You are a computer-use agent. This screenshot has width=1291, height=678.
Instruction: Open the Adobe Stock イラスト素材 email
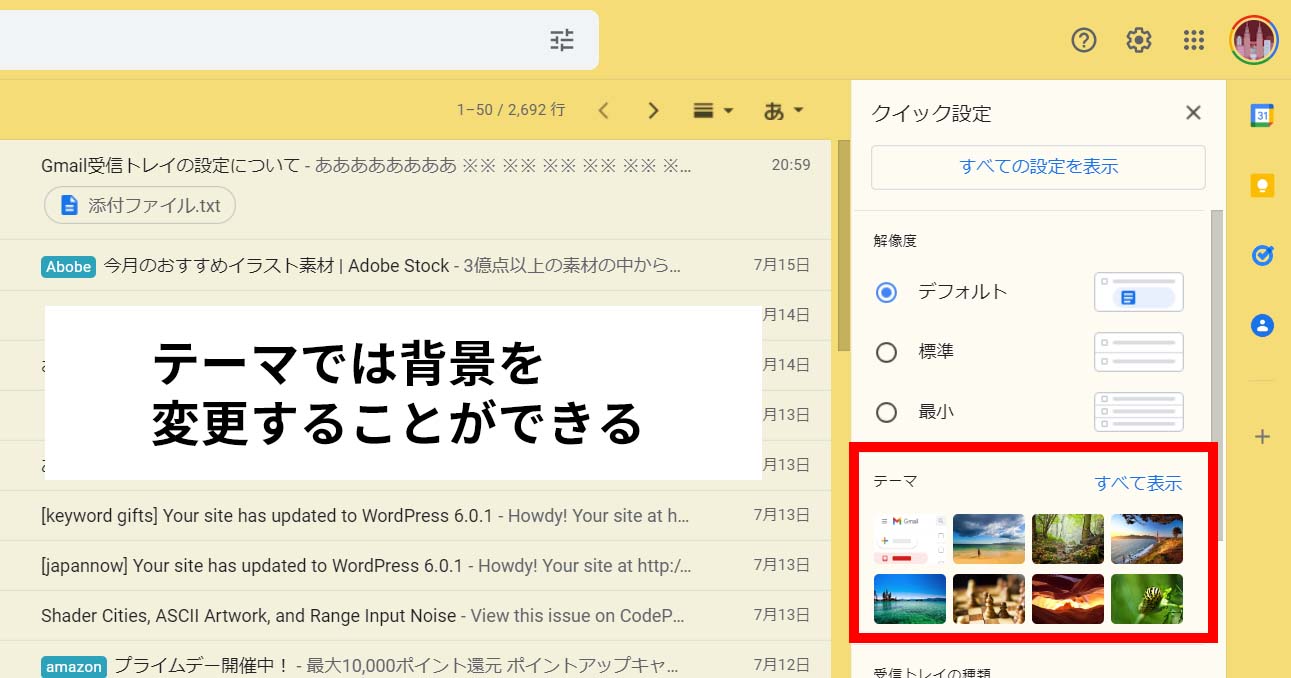click(x=415, y=265)
